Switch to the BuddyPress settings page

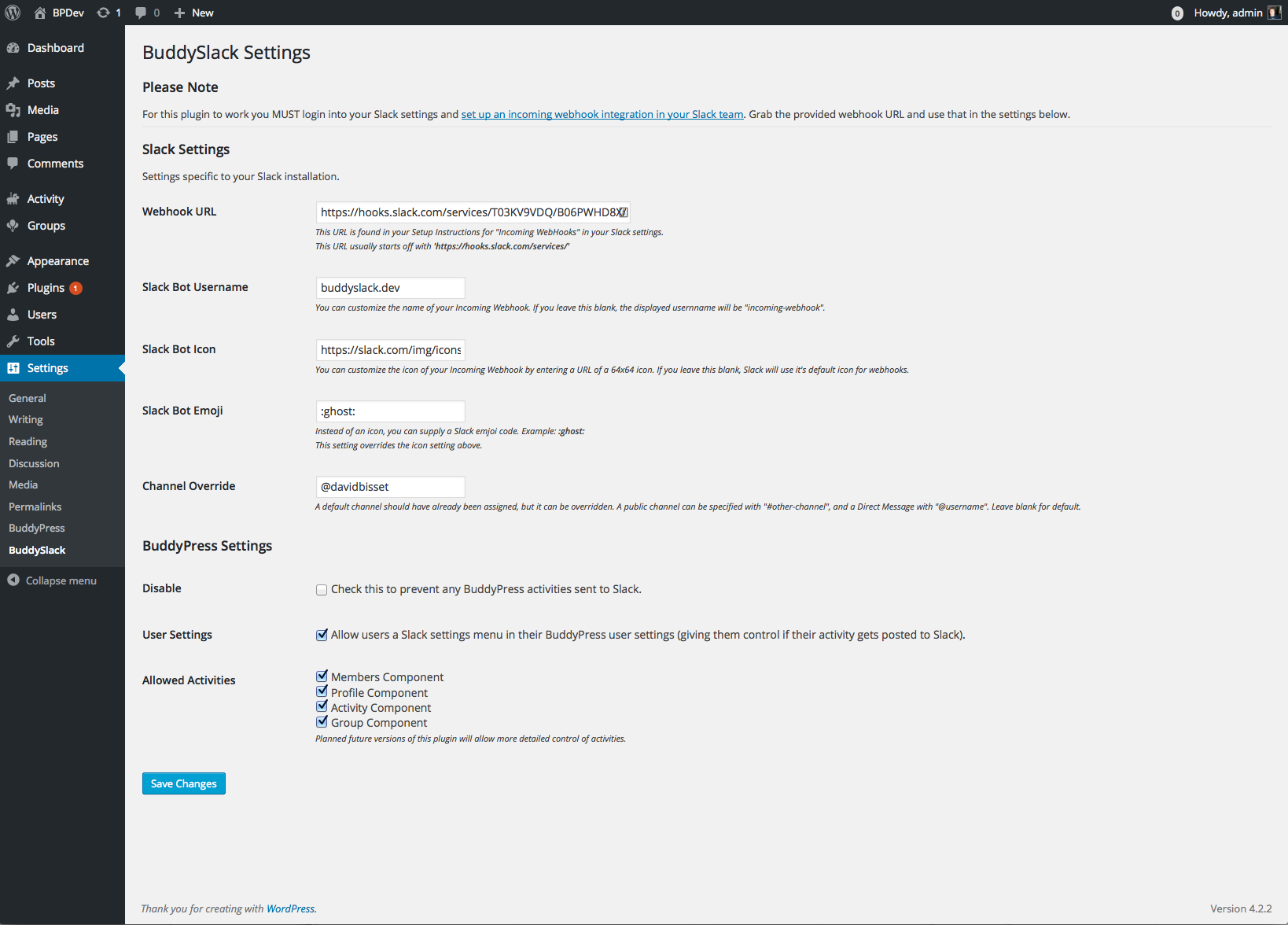pos(36,528)
